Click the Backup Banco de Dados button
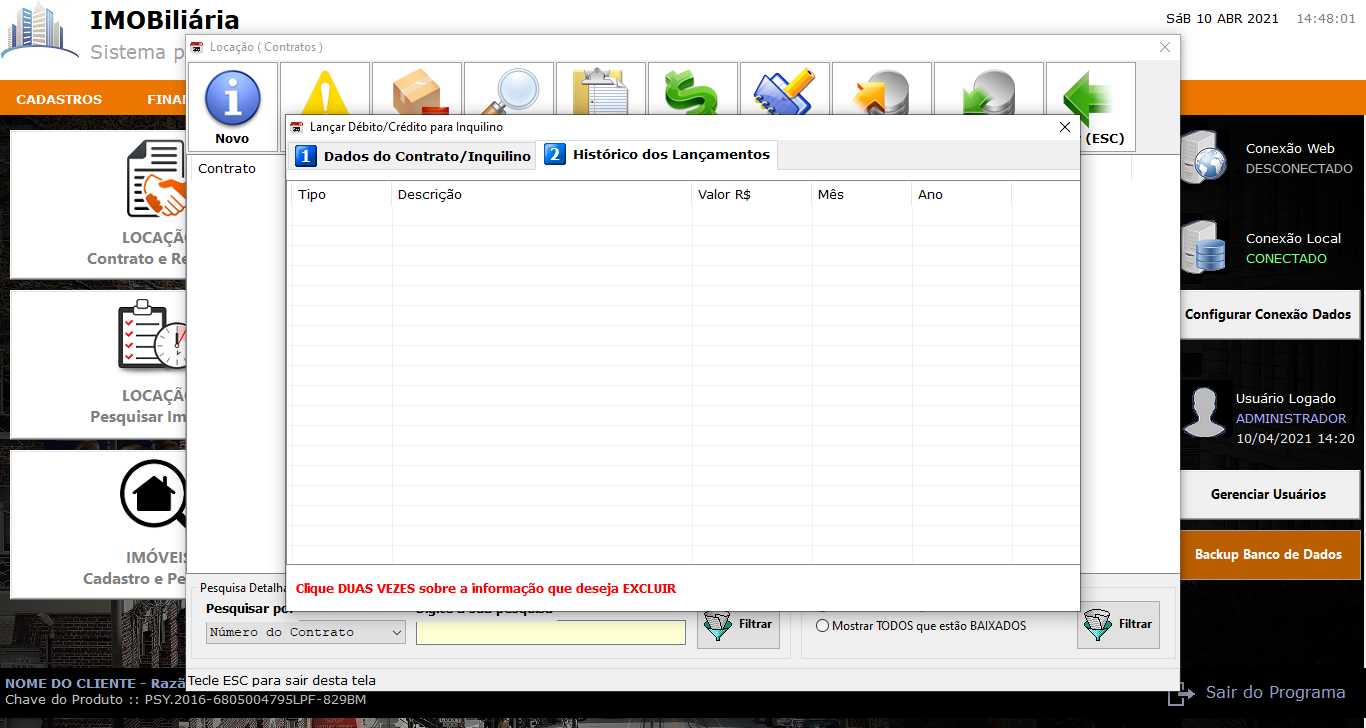The width and height of the screenshot is (1366, 728). pyautogui.click(x=1270, y=555)
